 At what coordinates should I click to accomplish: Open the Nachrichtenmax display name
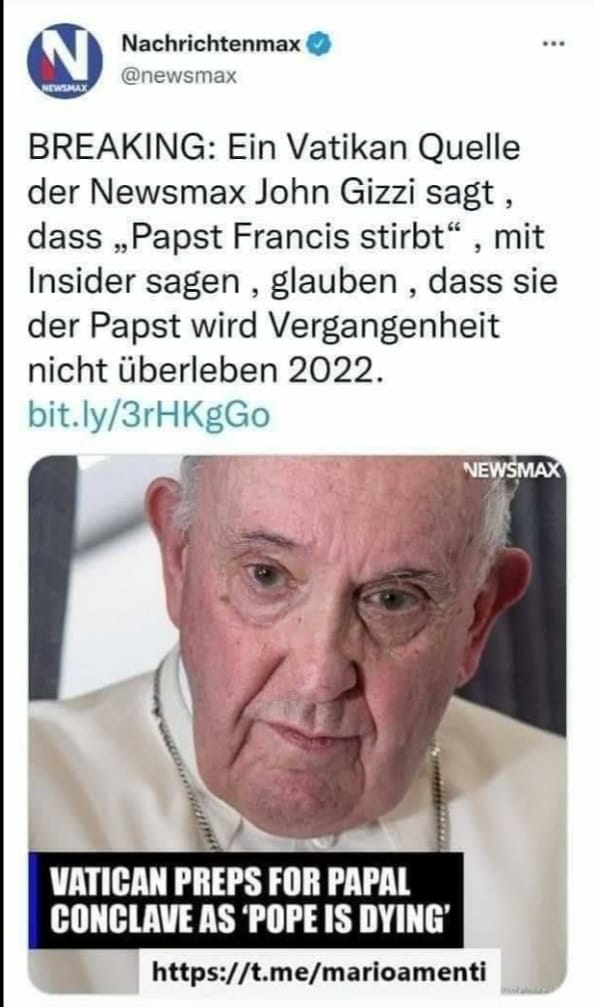pos(211,44)
